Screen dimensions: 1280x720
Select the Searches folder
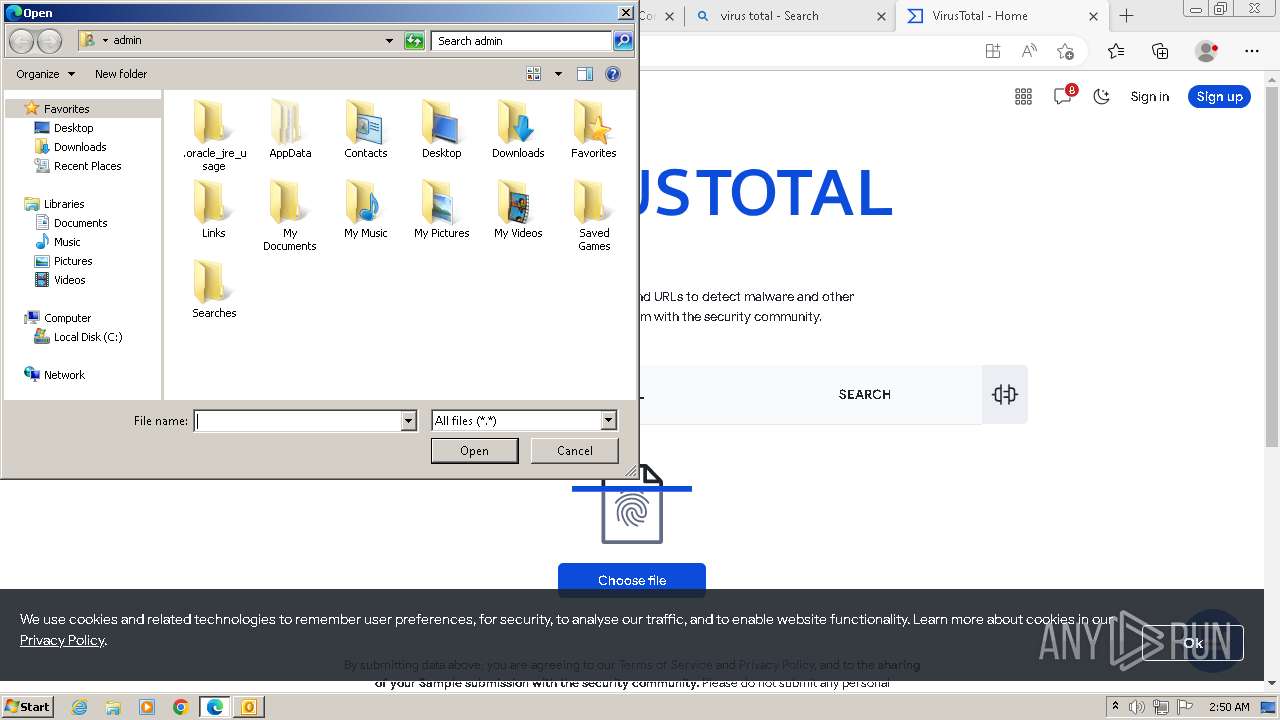[214, 289]
